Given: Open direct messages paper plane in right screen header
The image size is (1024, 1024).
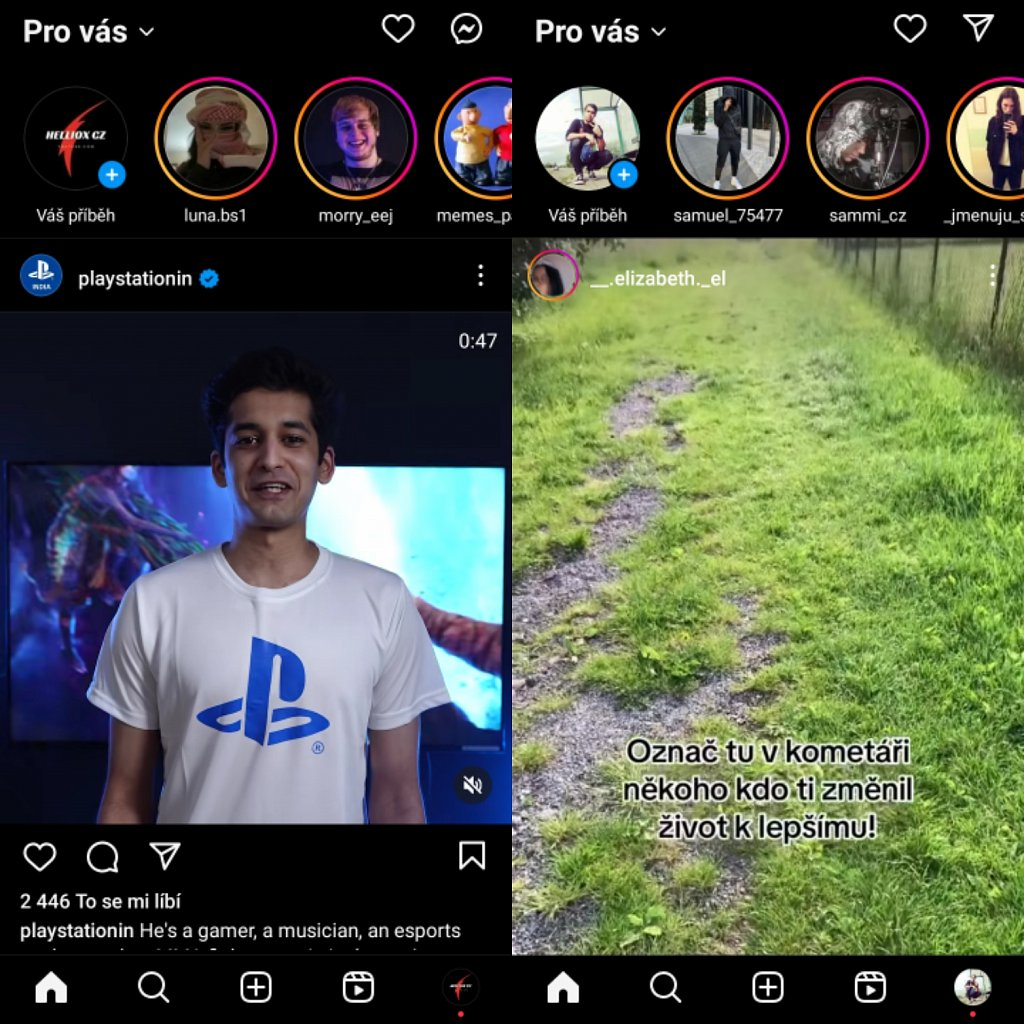Looking at the screenshot, I should coord(978,29).
